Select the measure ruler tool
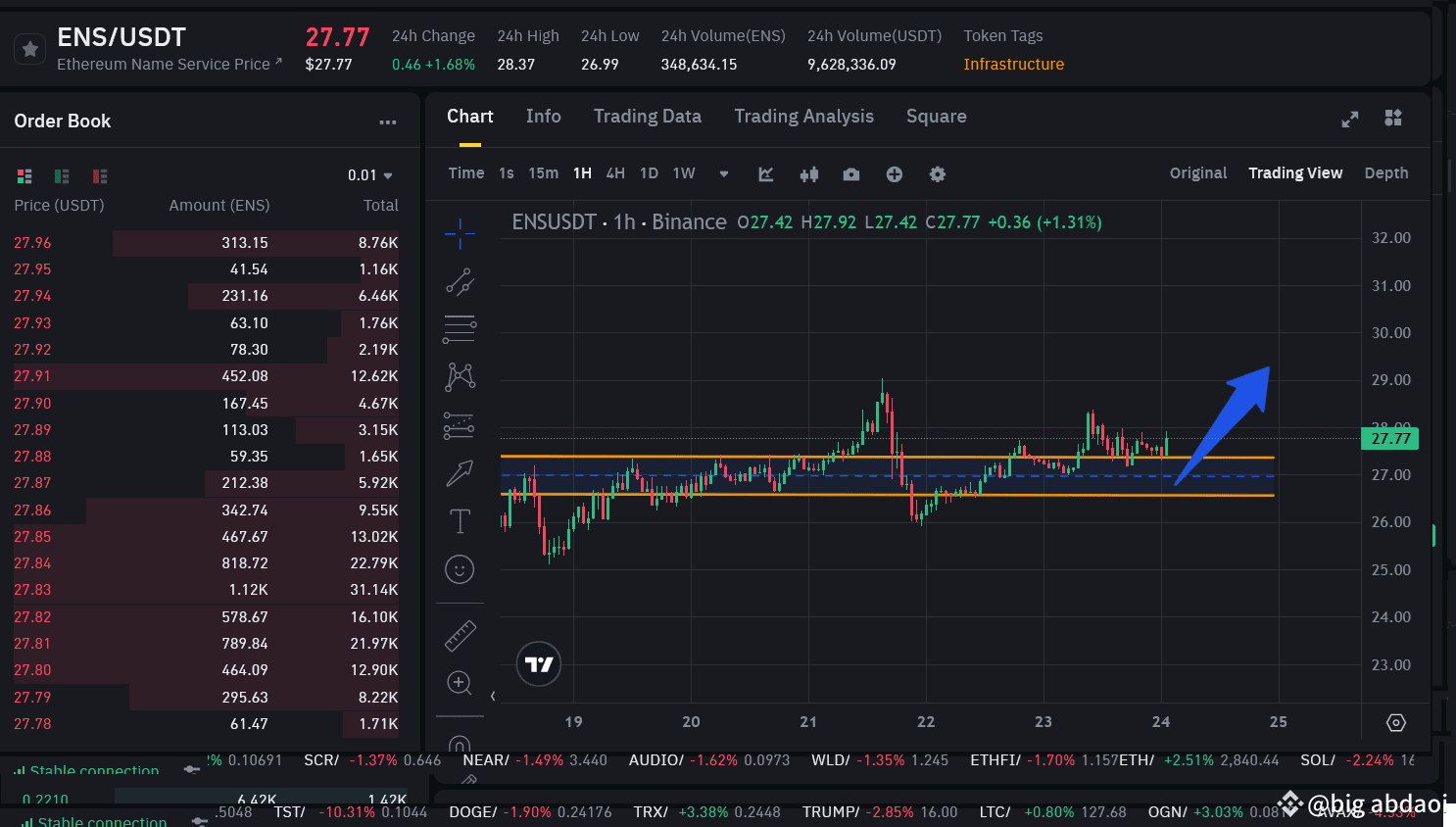1456x827 pixels. point(460,635)
